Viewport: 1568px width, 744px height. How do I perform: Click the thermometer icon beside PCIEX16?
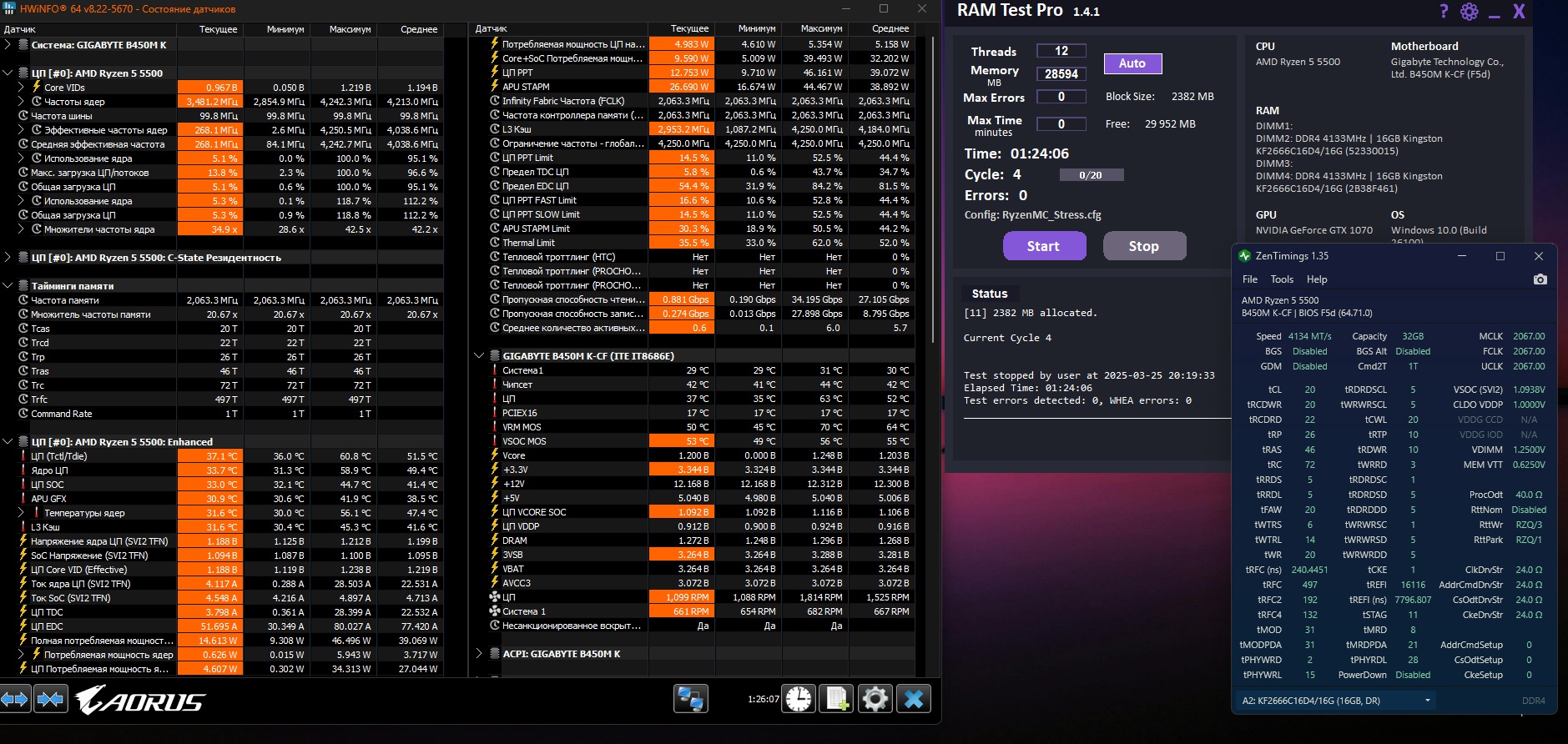pyautogui.click(x=494, y=413)
